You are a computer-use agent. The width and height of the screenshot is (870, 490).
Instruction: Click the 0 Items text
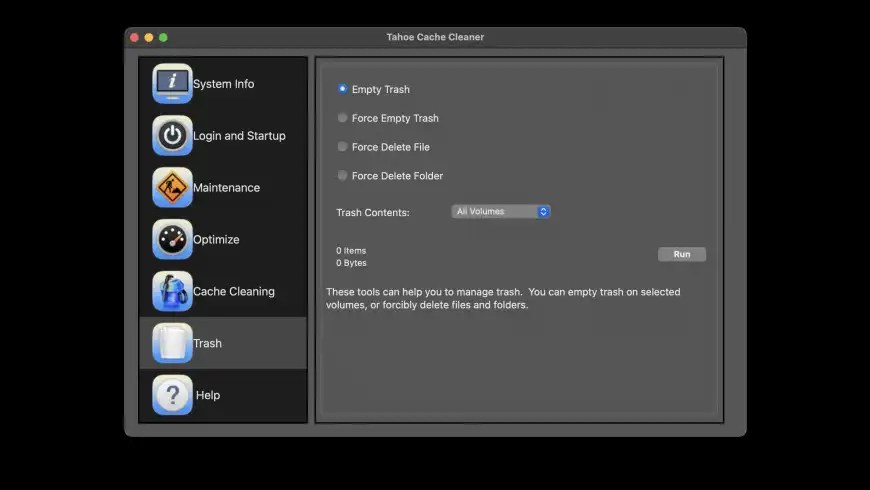pos(351,251)
